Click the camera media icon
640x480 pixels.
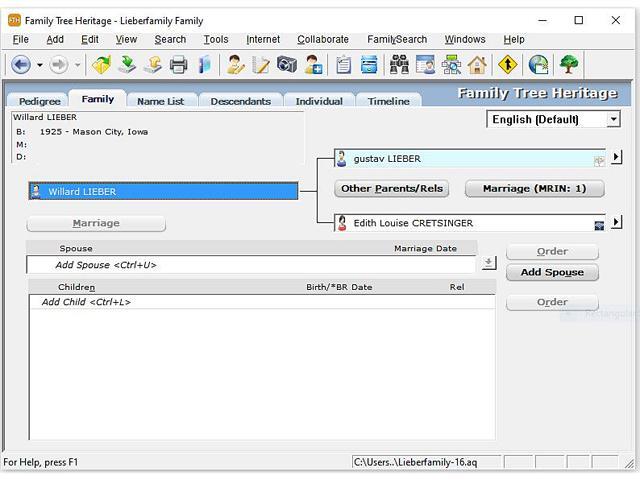click(287, 65)
